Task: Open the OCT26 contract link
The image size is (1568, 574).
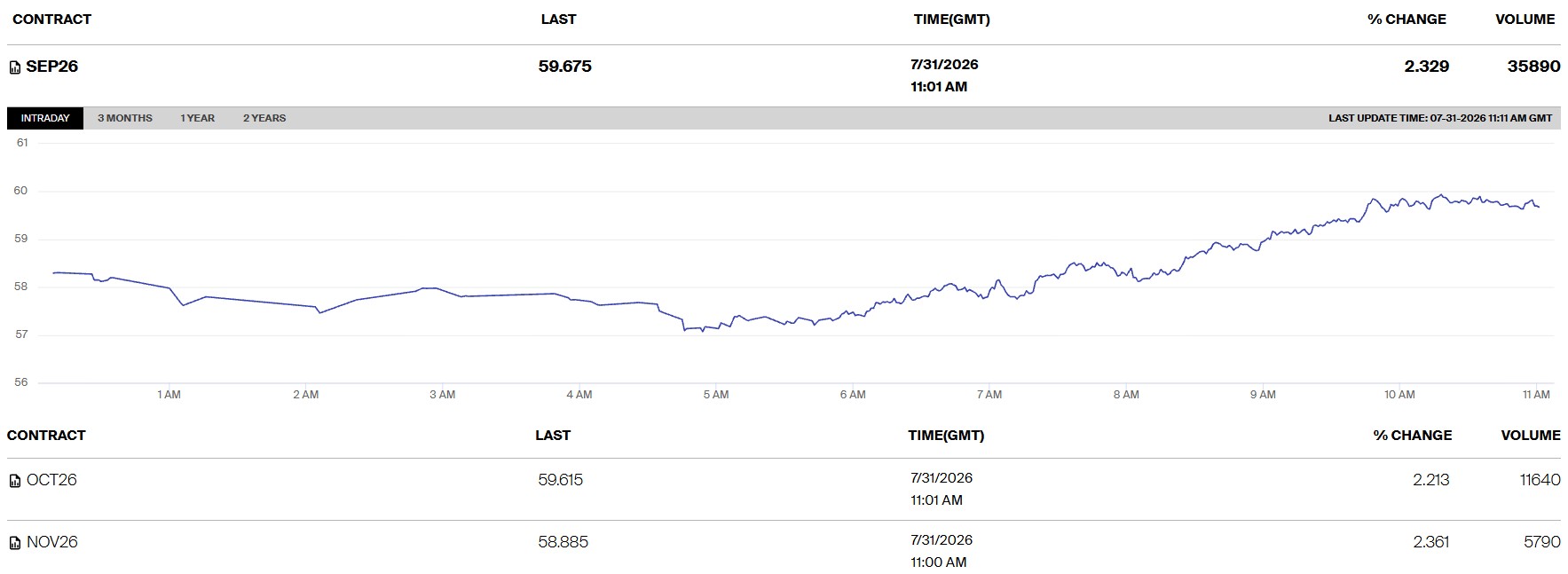Action: [51, 480]
